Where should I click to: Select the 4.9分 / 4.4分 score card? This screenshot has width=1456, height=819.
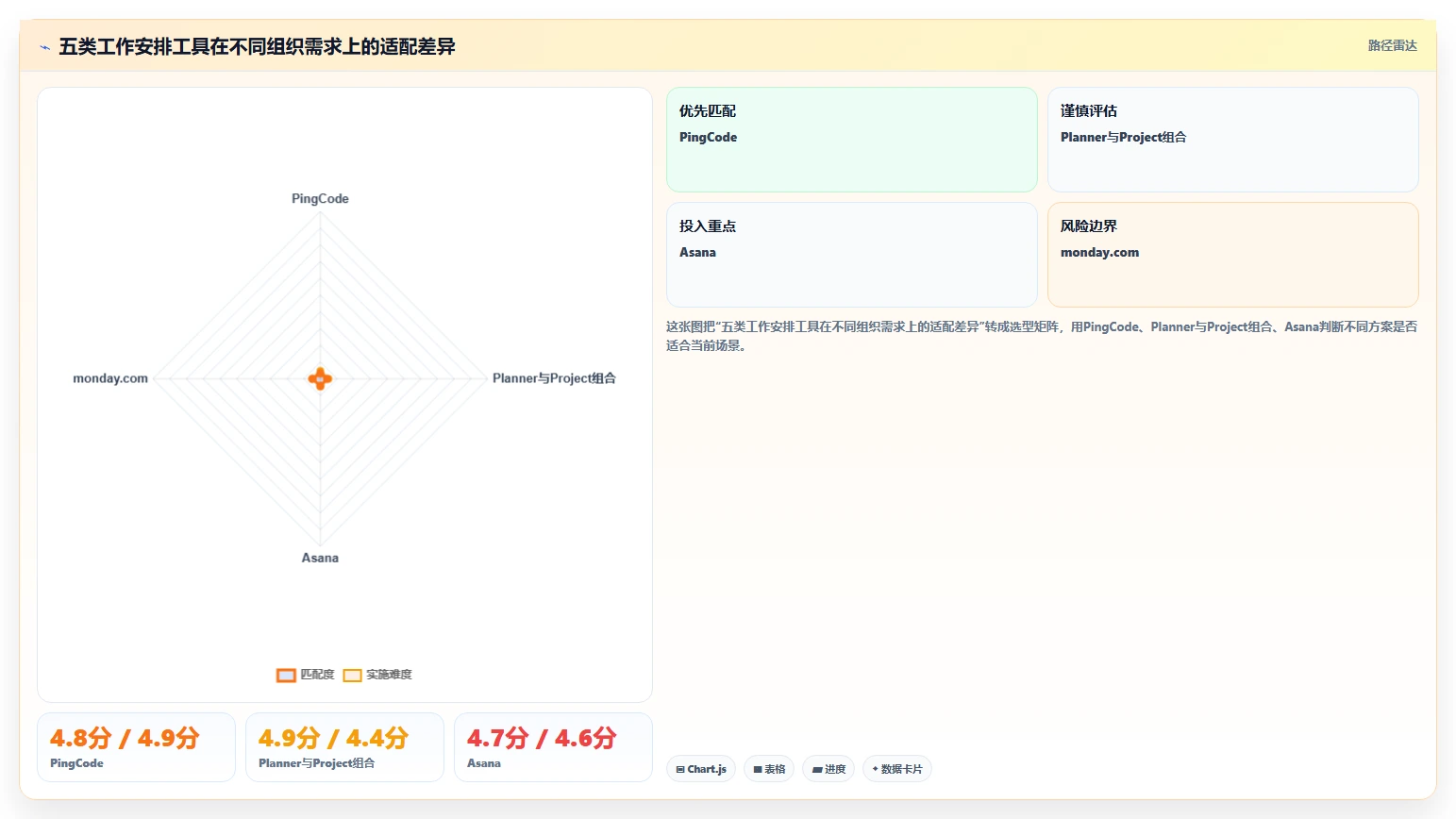[344, 747]
